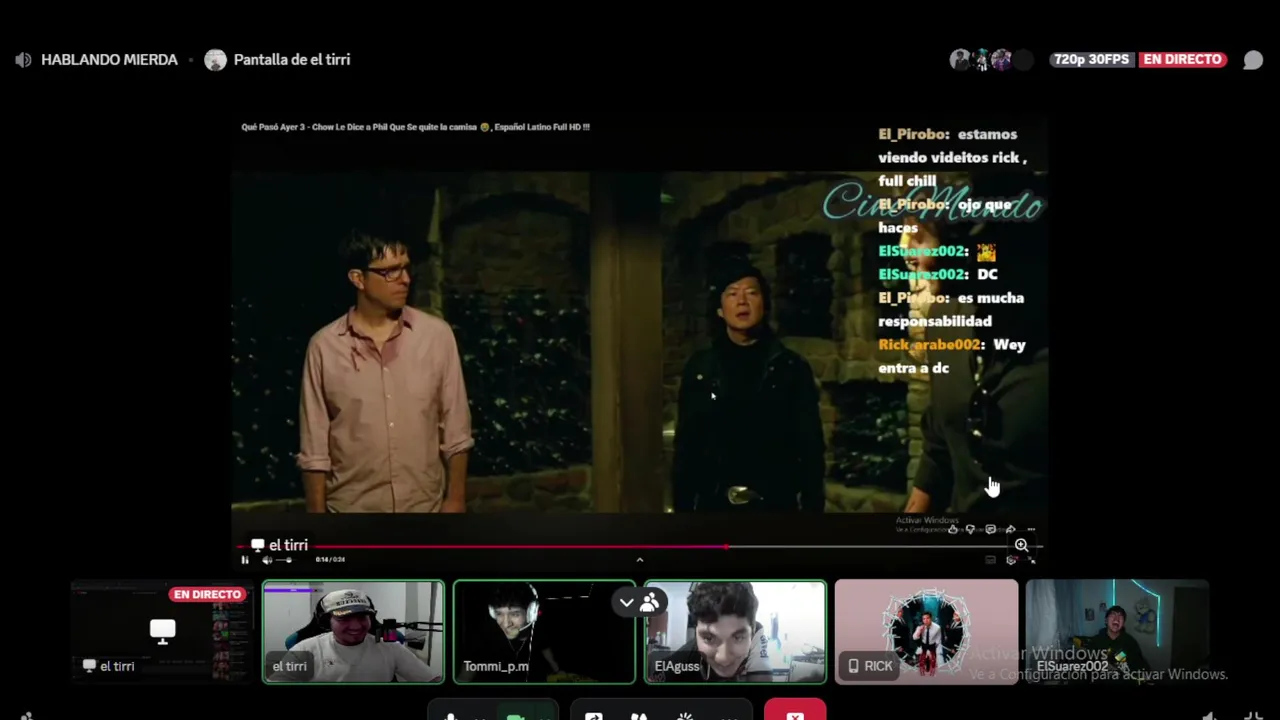The width and height of the screenshot is (1280, 720).
Task: Click the ElSuarez002 'DC' chat message
Action: coord(938,274)
